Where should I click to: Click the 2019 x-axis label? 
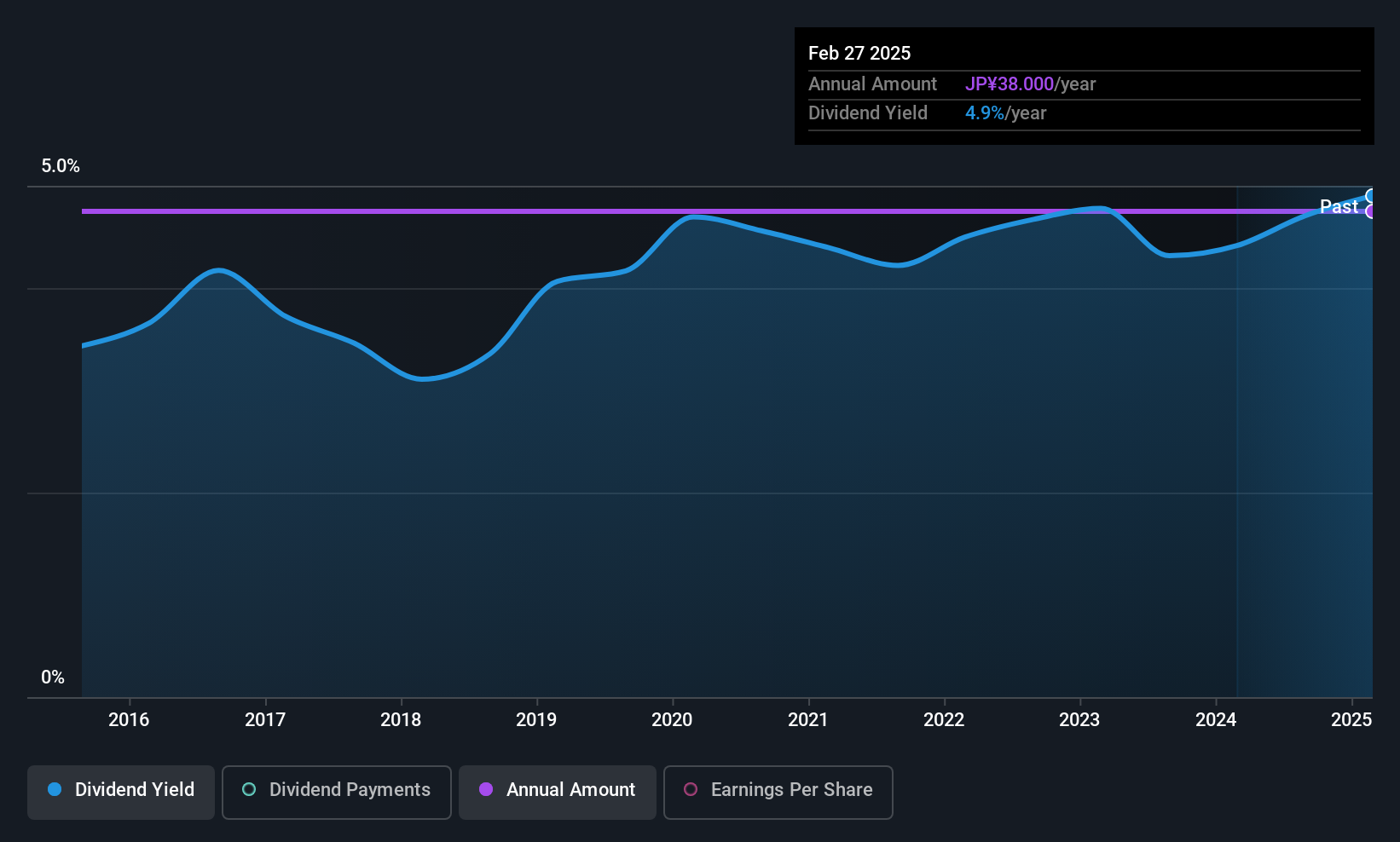pyautogui.click(x=536, y=719)
